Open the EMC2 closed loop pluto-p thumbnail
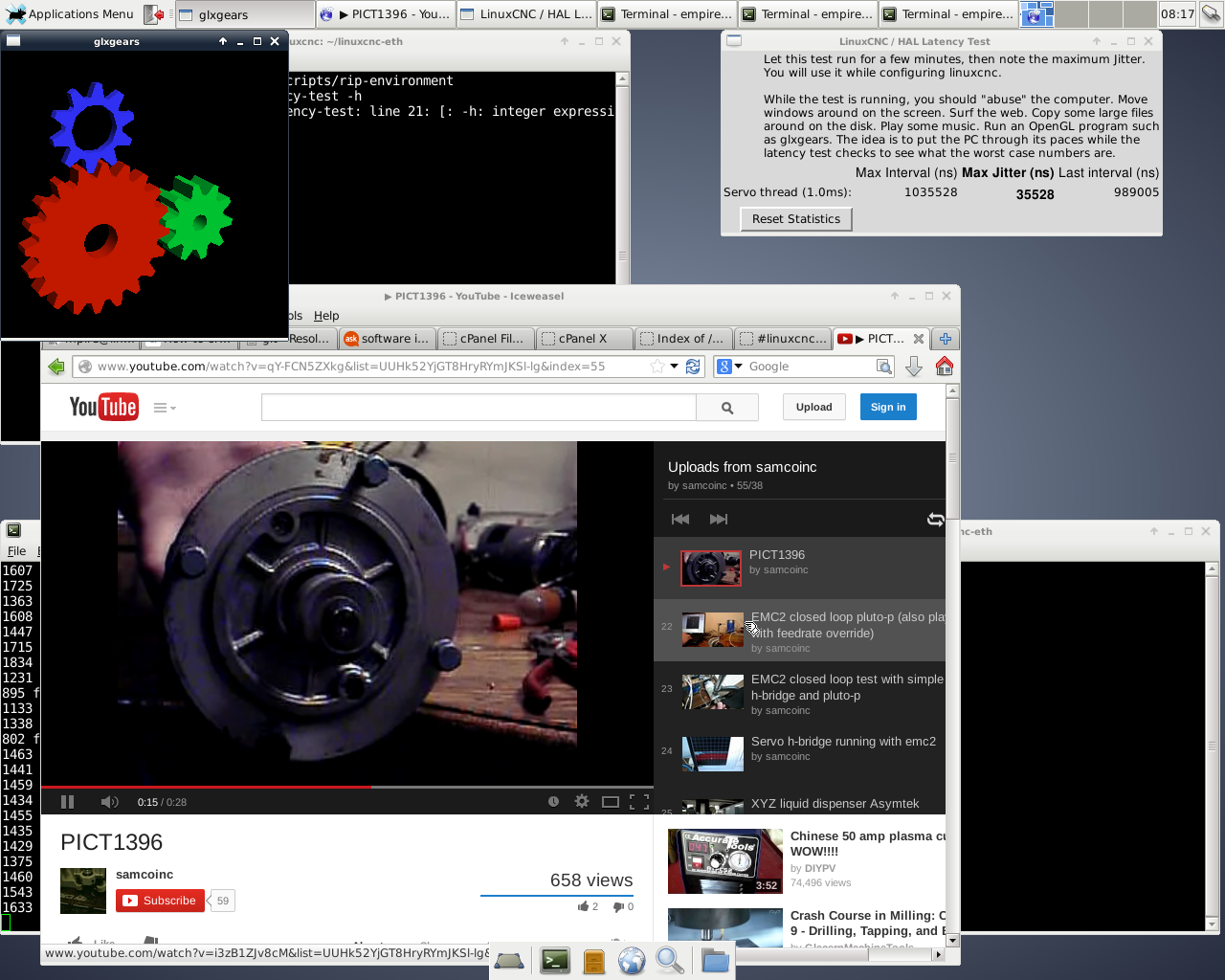Image resolution: width=1225 pixels, height=980 pixels. (x=713, y=630)
